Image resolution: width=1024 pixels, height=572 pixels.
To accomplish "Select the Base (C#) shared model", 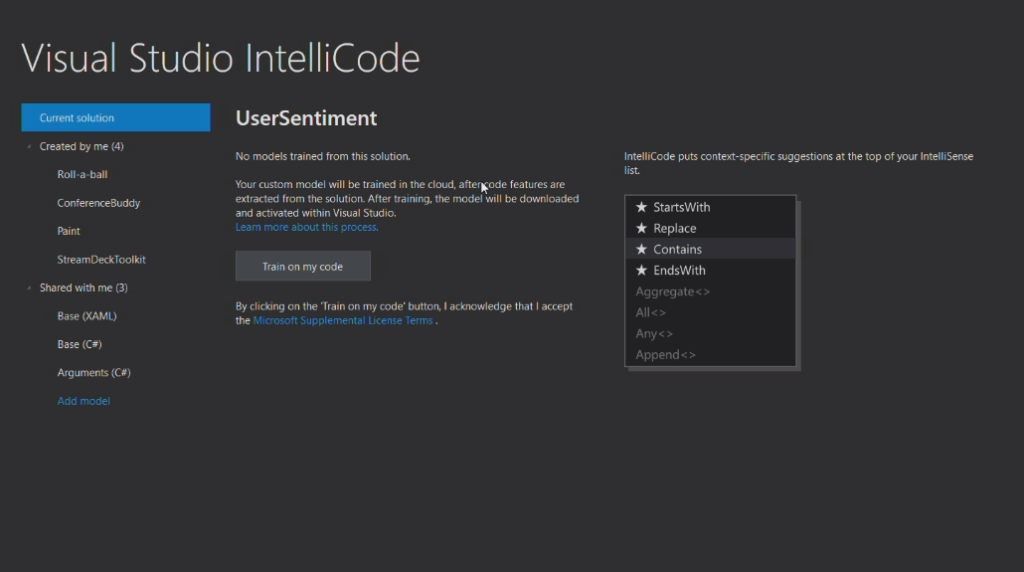I will point(80,344).
